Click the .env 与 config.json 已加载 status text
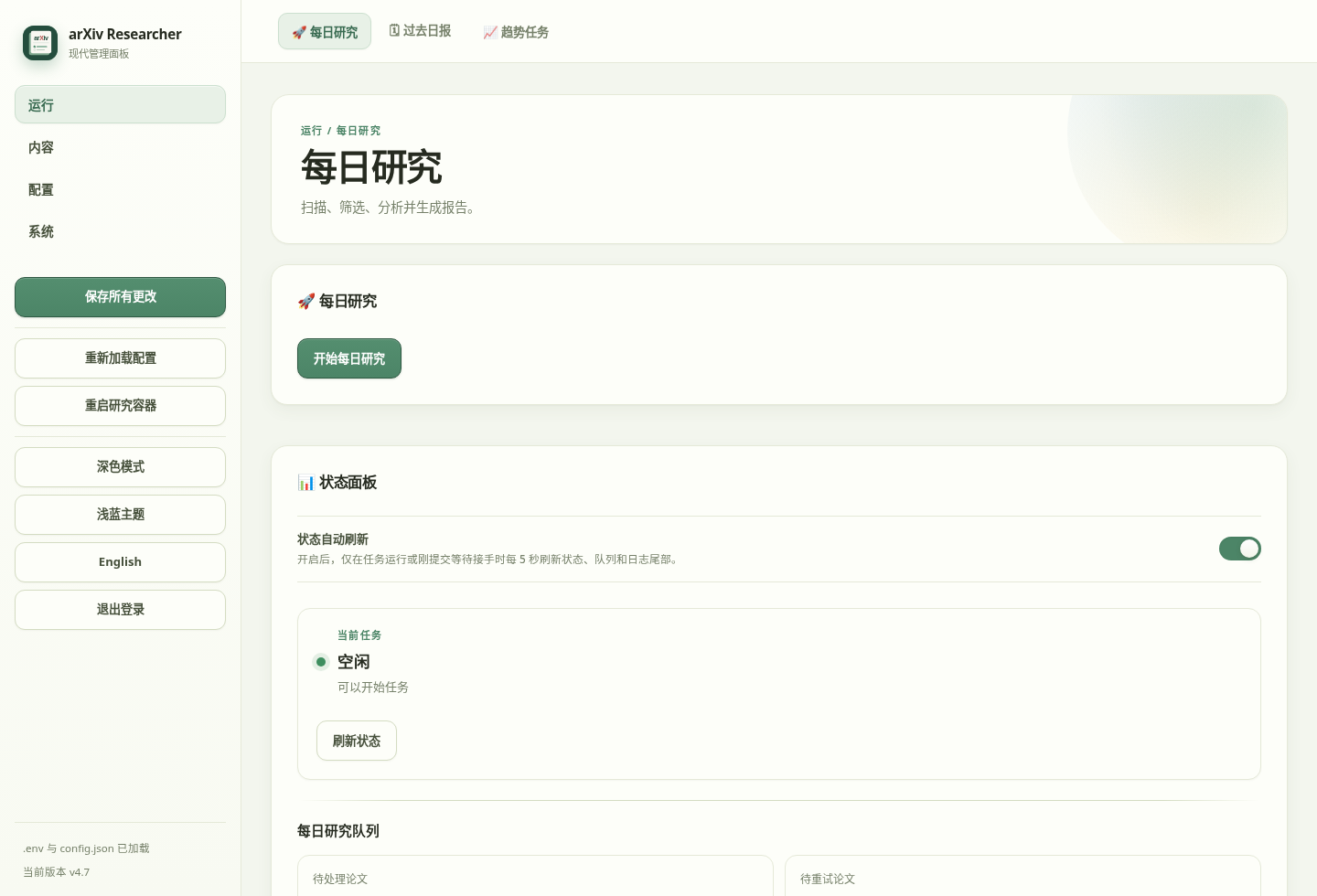1317x896 pixels. tap(86, 848)
